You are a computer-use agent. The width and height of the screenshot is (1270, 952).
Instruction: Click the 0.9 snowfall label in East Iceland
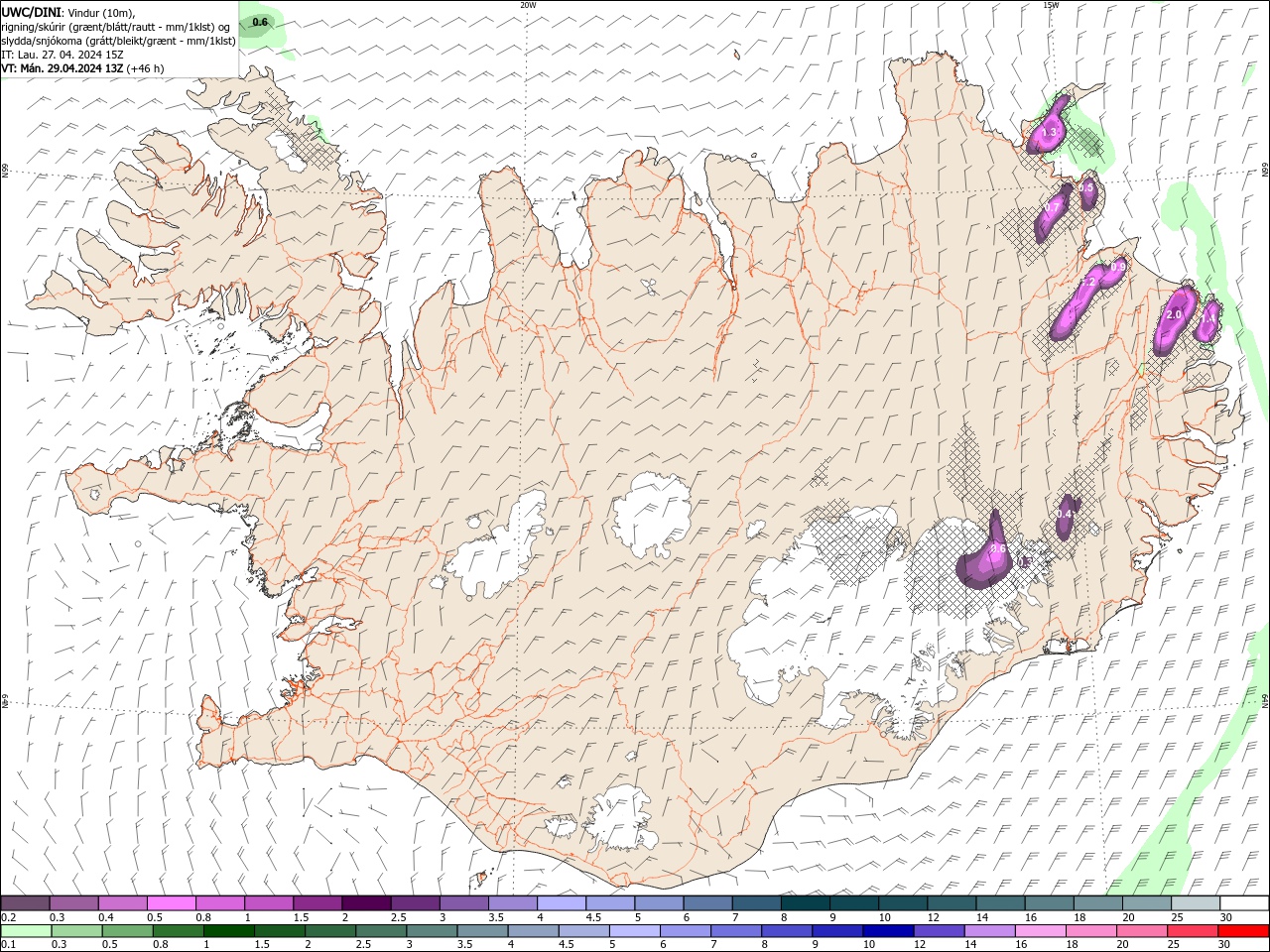click(x=1117, y=267)
